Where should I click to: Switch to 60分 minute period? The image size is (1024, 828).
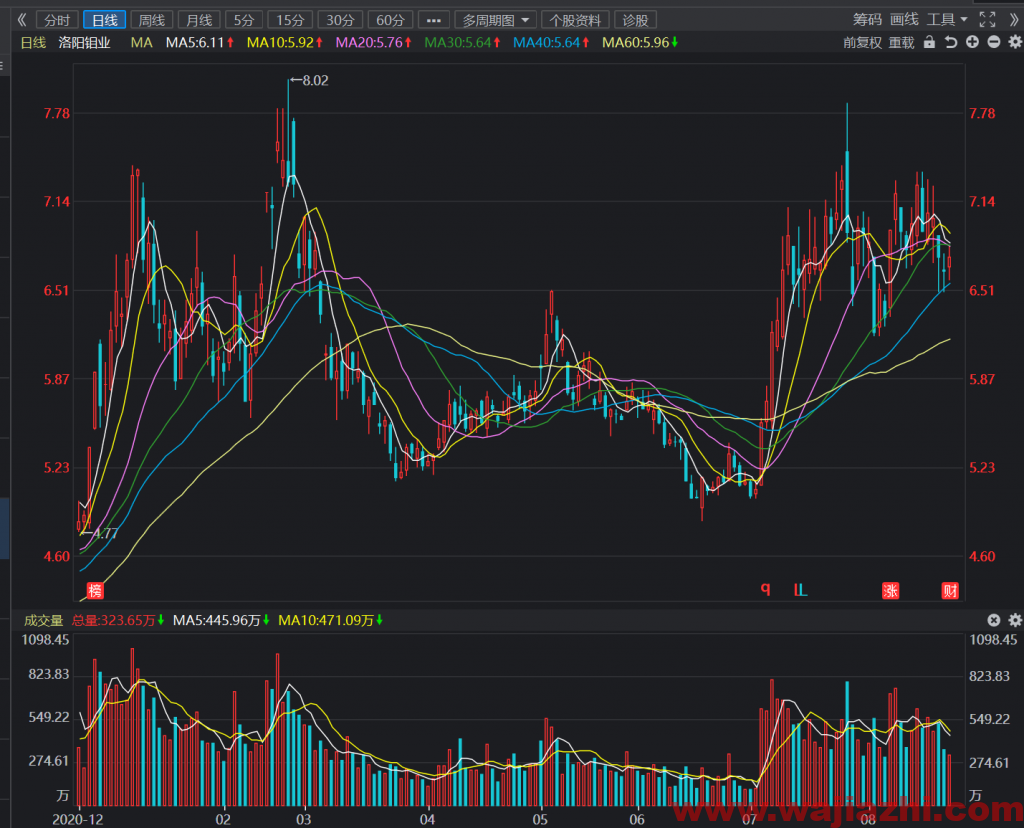click(390, 20)
